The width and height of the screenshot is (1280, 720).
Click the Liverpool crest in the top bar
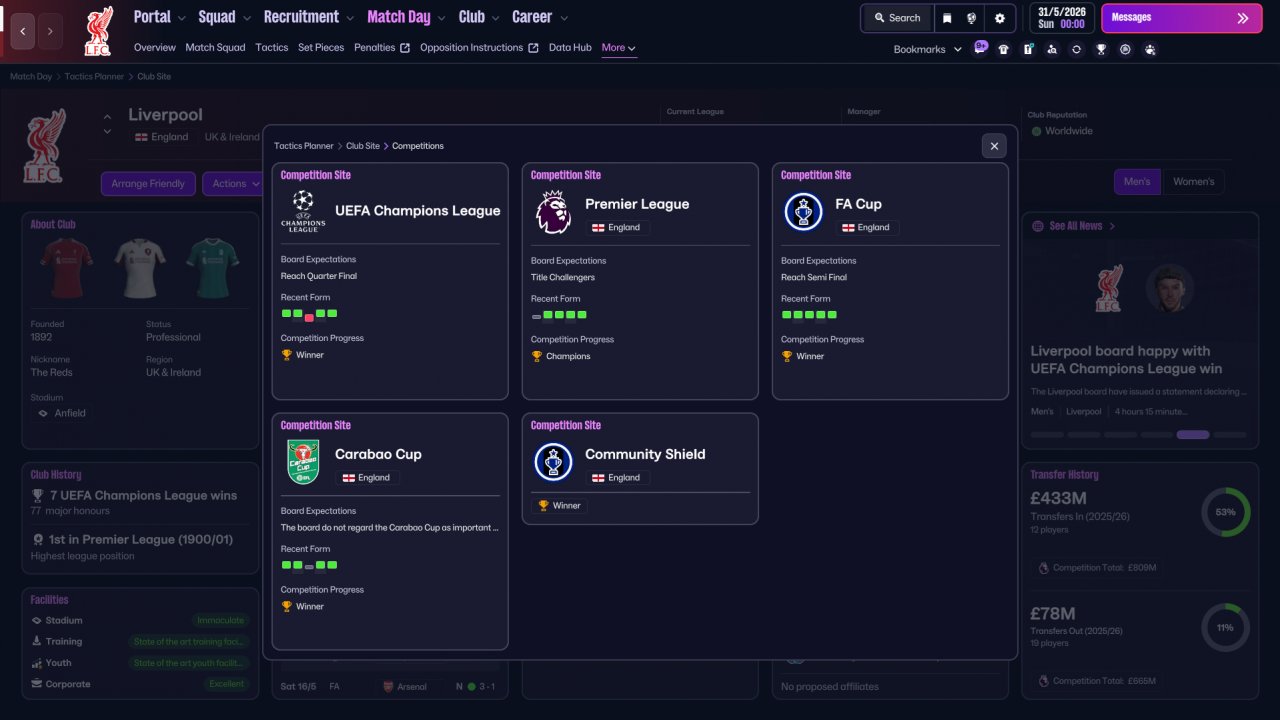point(98,31)
